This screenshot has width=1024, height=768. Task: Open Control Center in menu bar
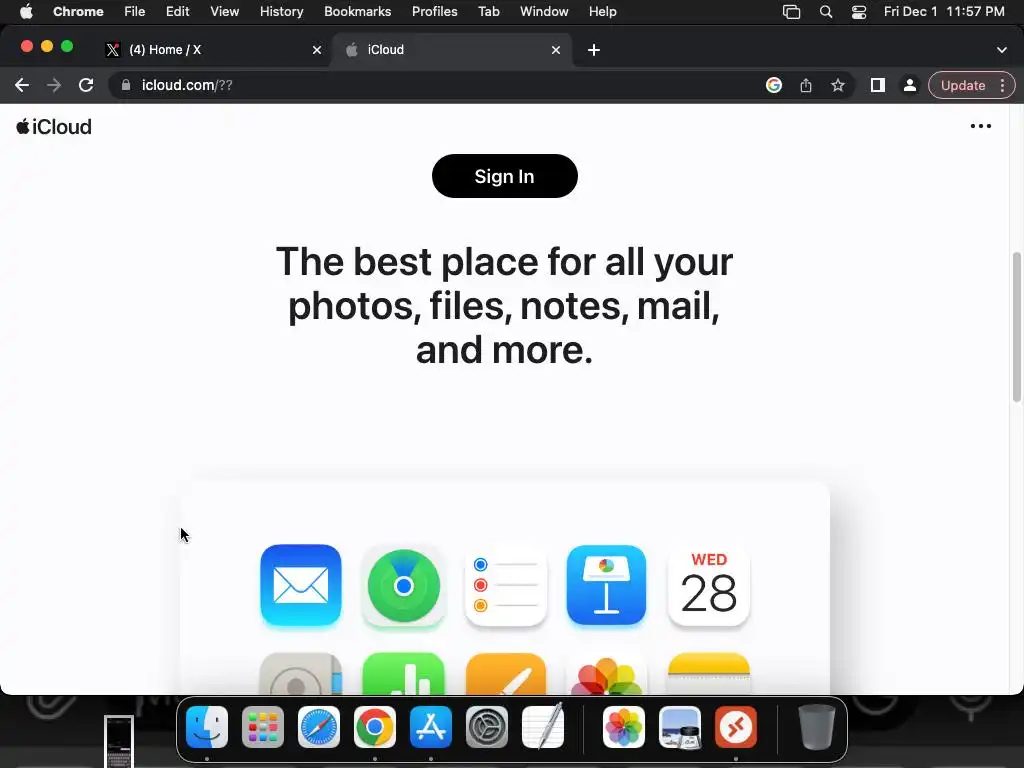point(859,12)
